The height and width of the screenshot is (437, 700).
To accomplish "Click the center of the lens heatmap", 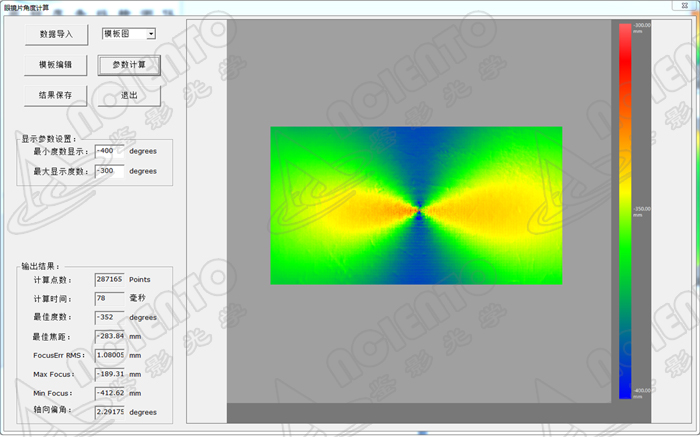I will tap(417, 206).
